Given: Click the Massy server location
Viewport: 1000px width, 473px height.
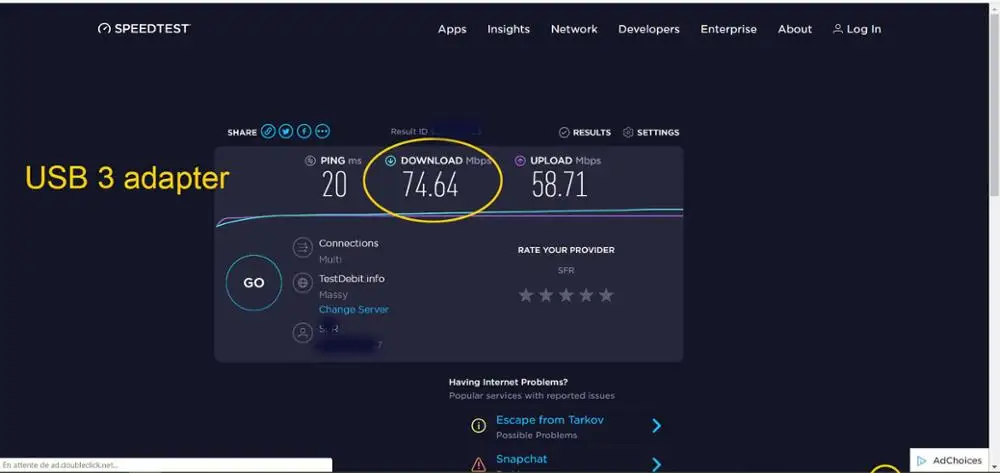Looking at the screenshot, I should 333,295.
